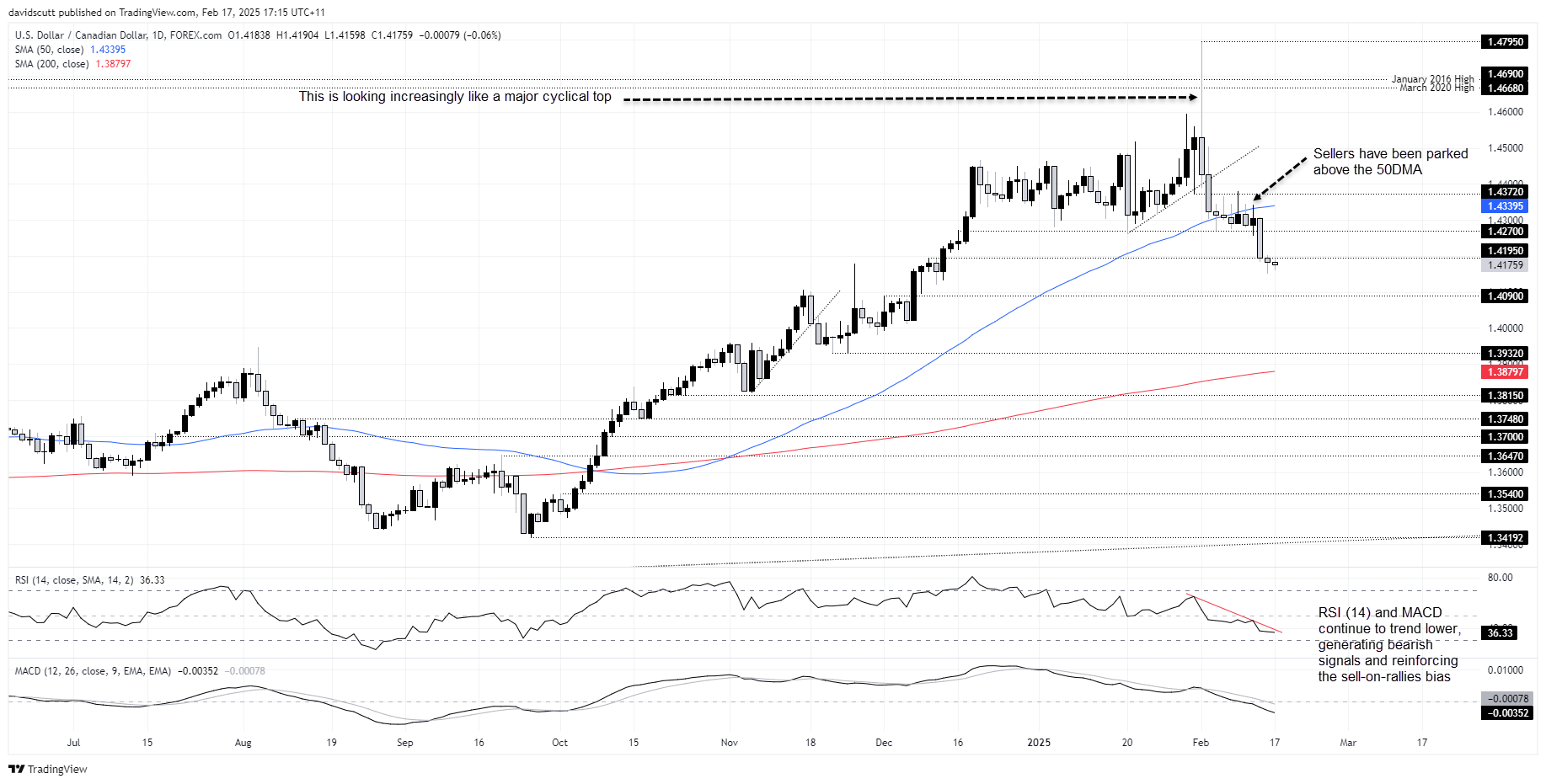Image resolution: width=1546 pixels, height=784 pixels.
Task: Click the publication header by davidscutt
Action: click(x=167, y=13)
